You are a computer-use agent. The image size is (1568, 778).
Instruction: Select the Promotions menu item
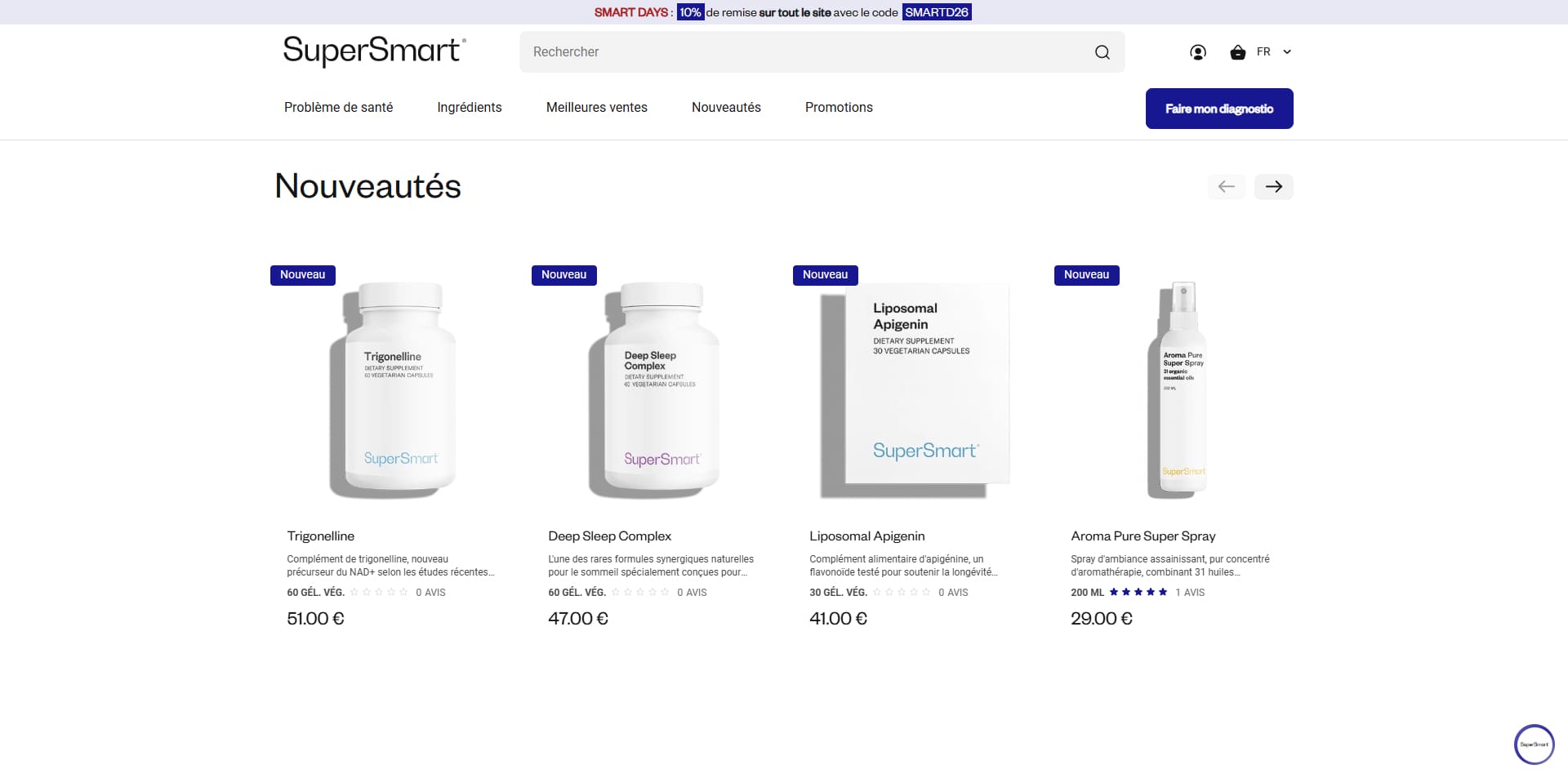tap(839, 108)
